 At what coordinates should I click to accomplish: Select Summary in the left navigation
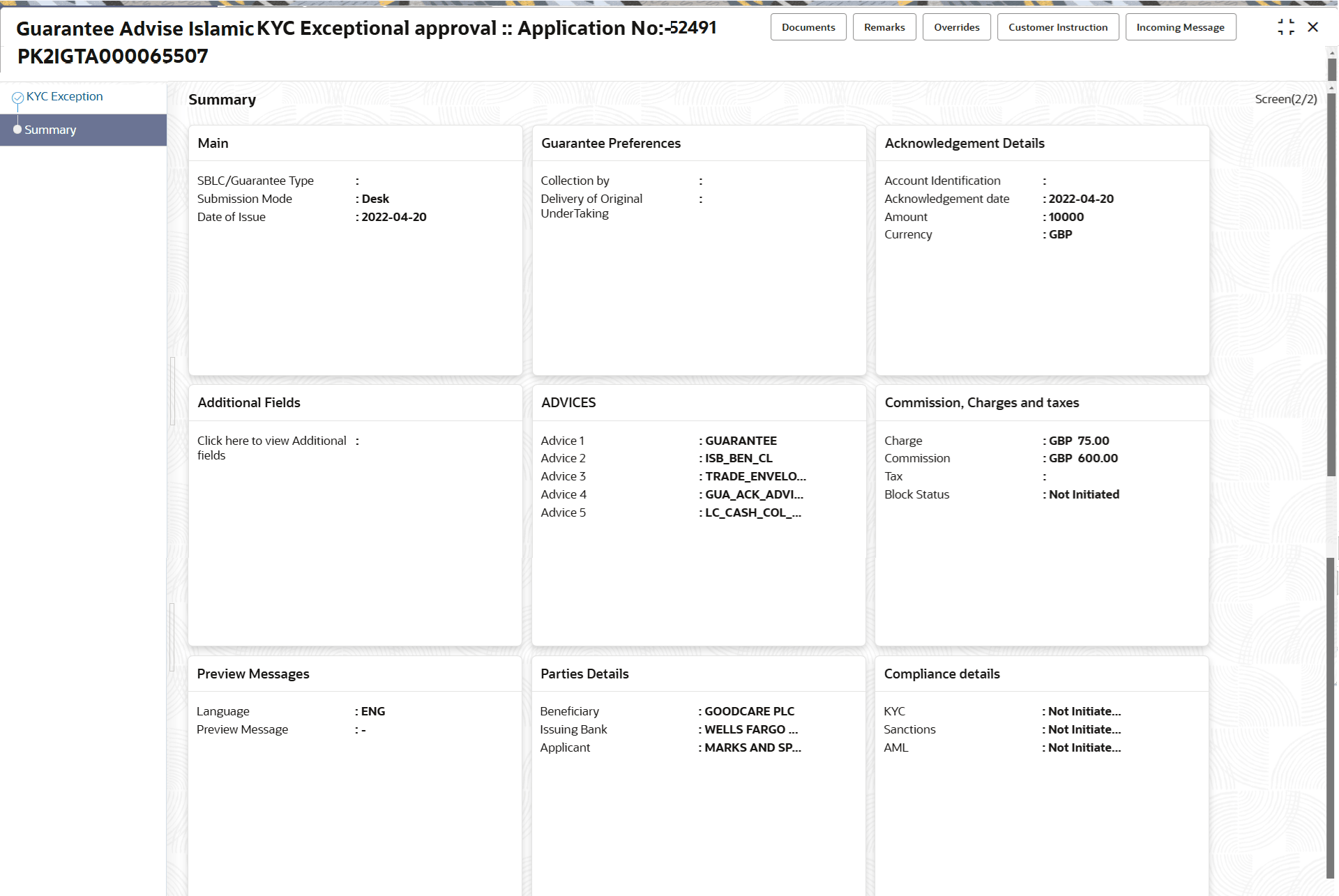tap(50, 130)
